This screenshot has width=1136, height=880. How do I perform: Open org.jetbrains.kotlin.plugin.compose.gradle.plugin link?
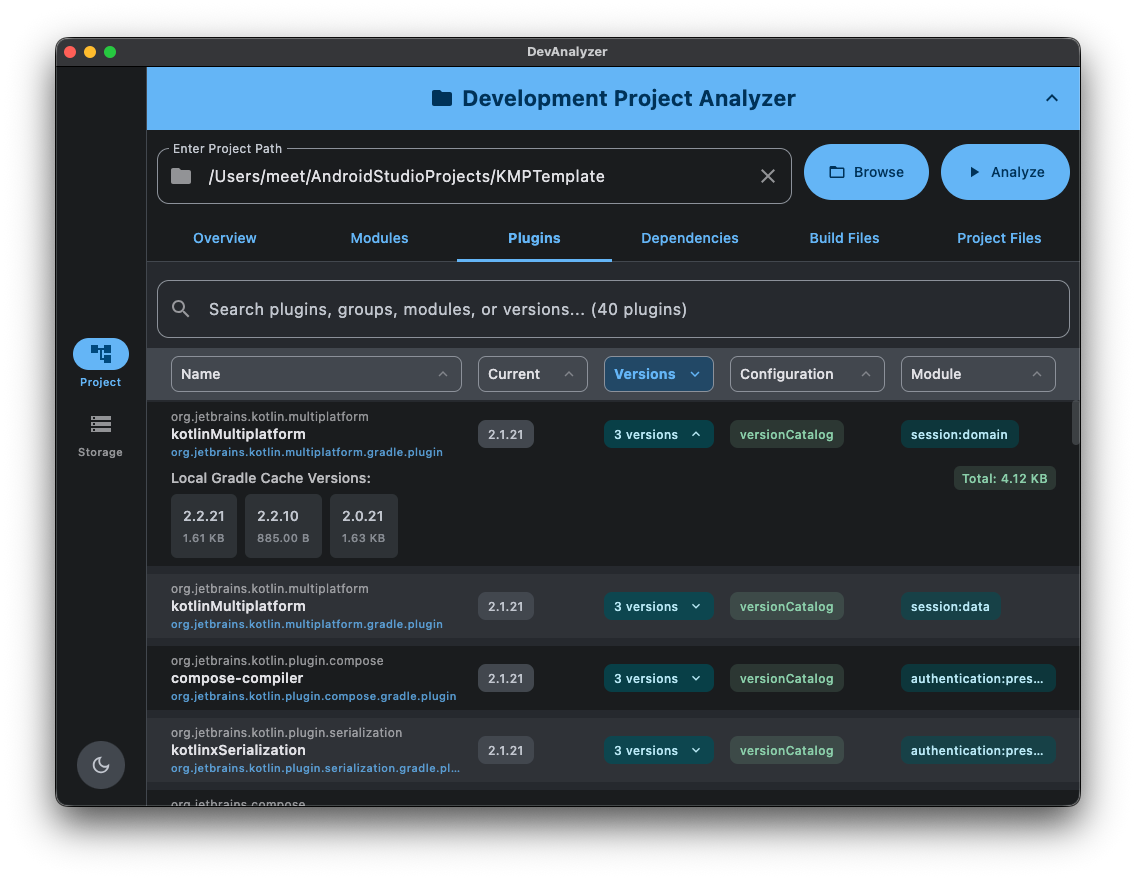coord(314,696)
